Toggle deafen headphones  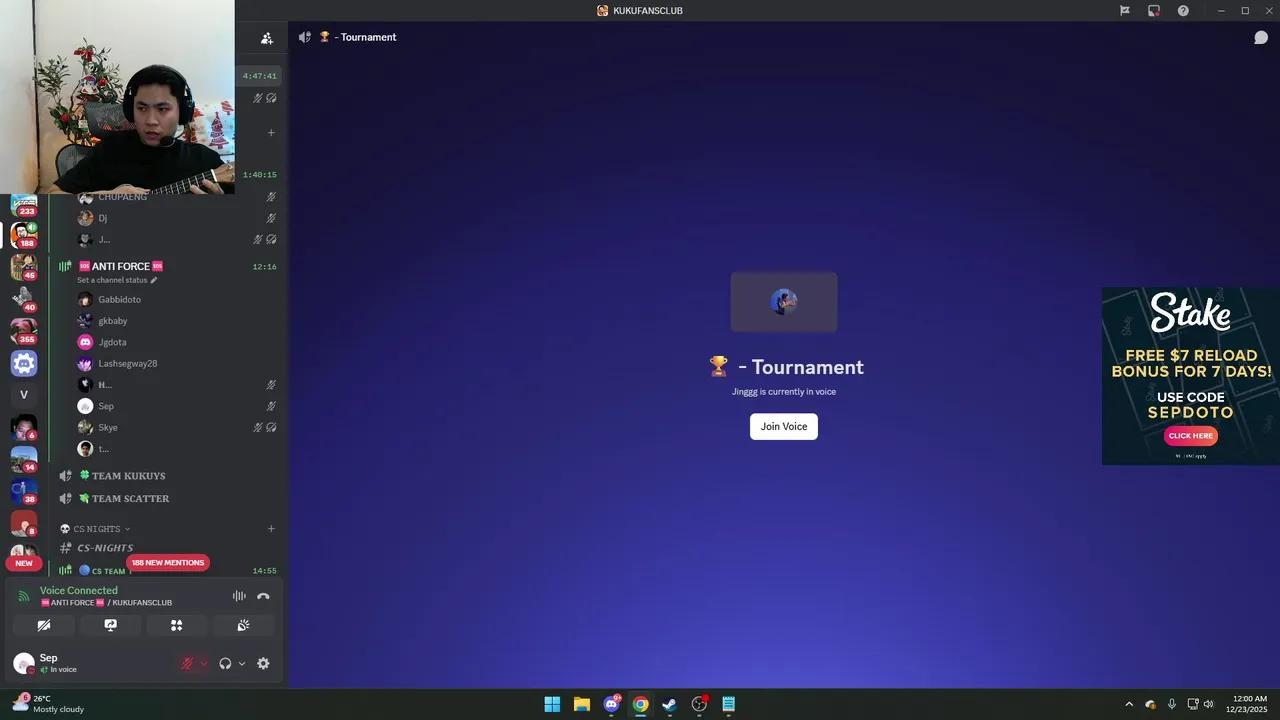pos(225,664)
